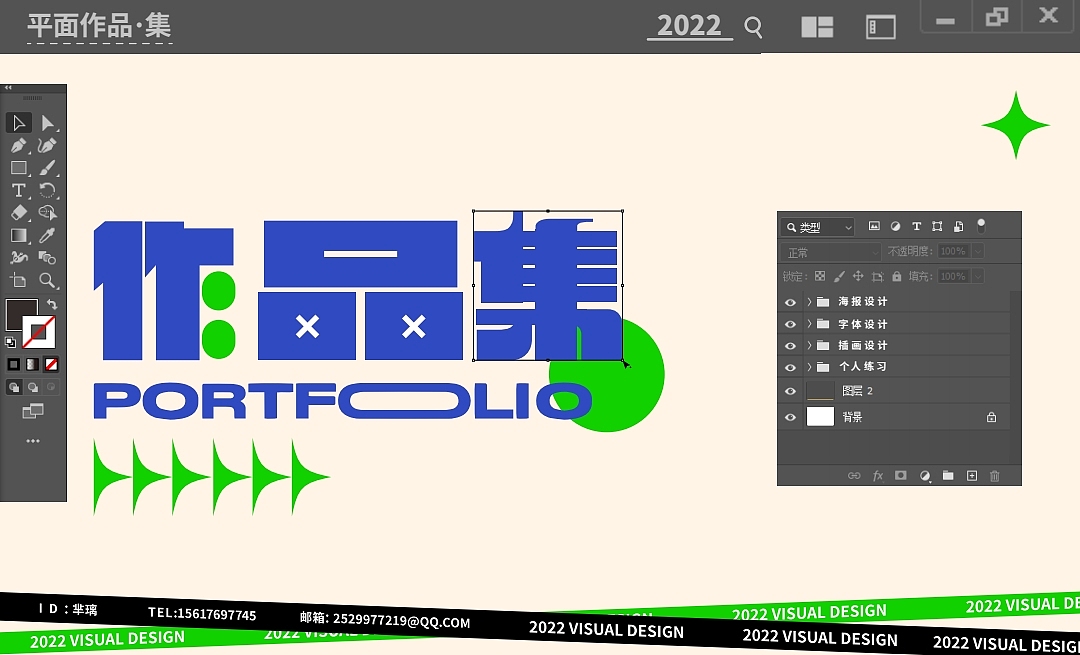This screenshot has height=655, width=1080.
Task: Click the stroke swatch with red slash
Action: (x=39, y=333)
